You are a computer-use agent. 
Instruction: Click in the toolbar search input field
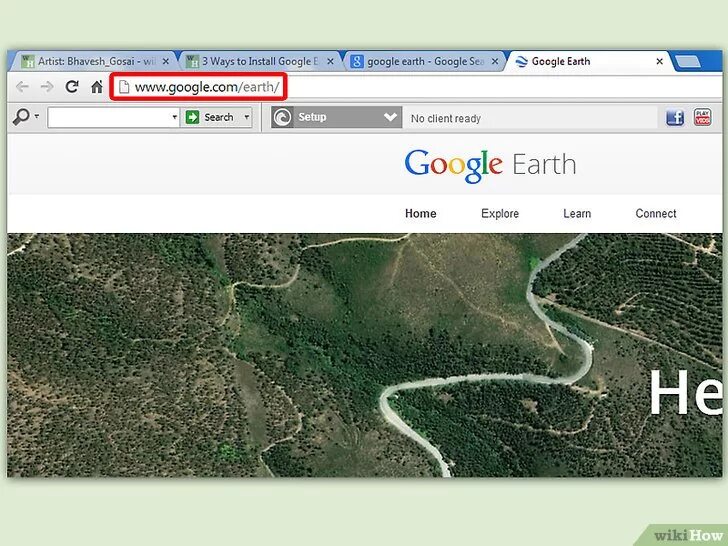[110, 117]
